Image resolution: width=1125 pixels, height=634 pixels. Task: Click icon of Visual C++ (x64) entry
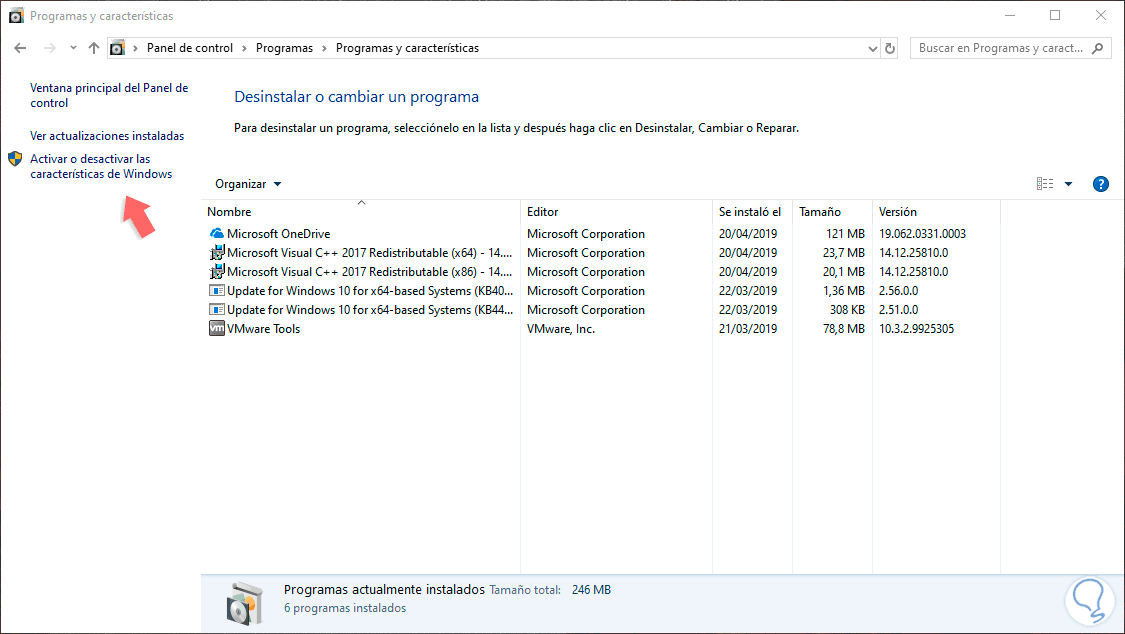tap(217, 252)
